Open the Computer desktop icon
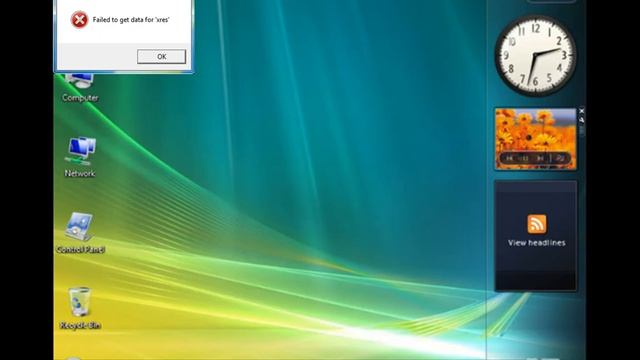 pos(80,88)
